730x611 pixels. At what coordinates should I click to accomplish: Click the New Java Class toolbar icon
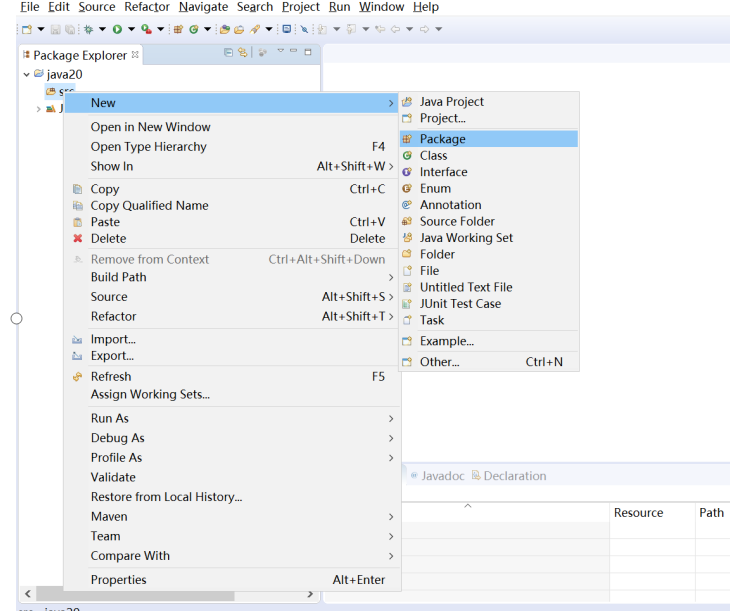click(194, 29)
